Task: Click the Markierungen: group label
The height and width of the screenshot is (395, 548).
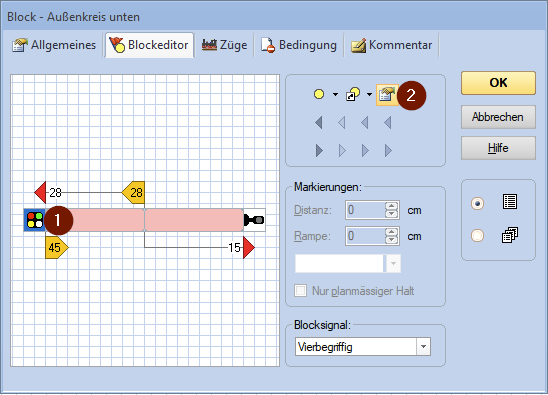Action: click(328, 187)
